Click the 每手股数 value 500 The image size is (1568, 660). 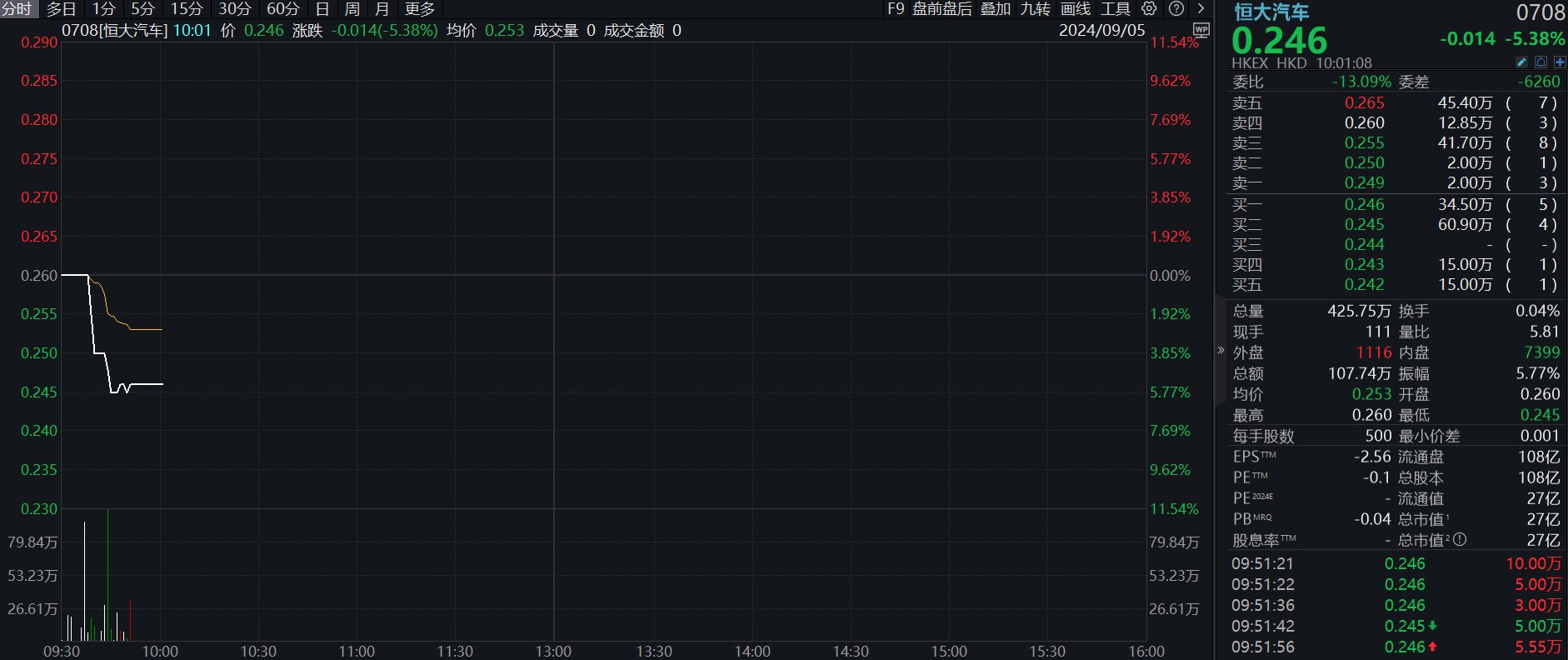1378,436
